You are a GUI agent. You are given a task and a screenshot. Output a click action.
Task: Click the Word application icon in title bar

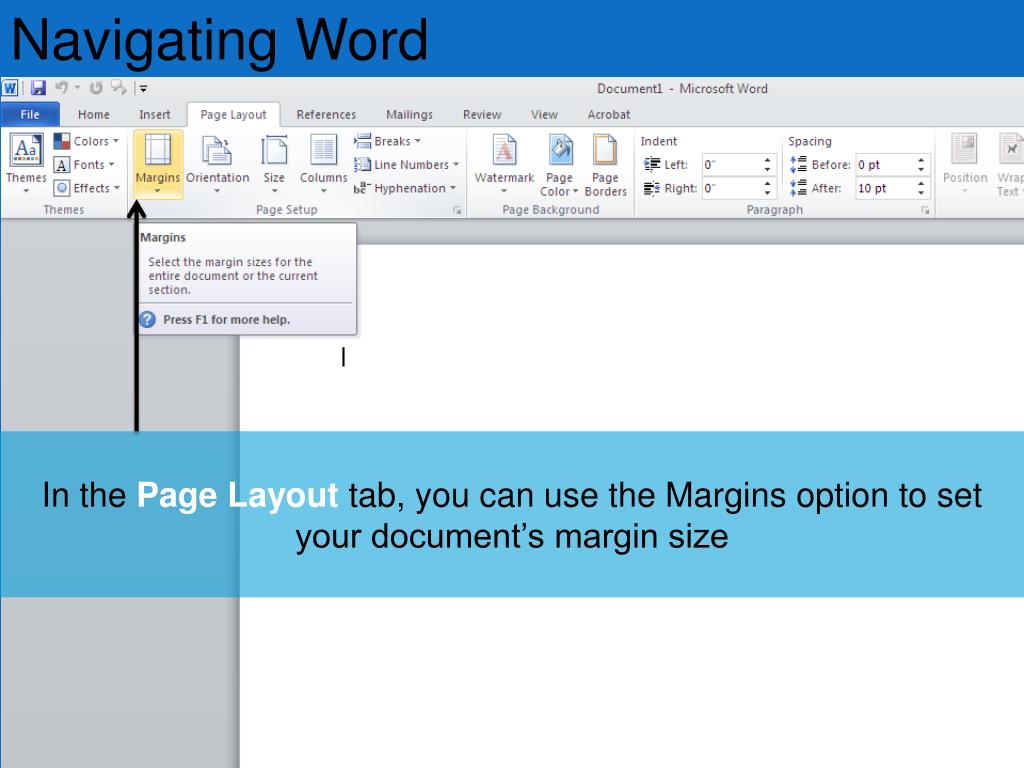coord(10,88)
